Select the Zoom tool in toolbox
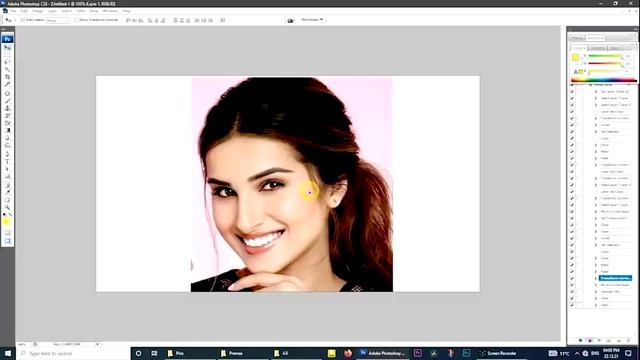Viewport: 640px width, 360px height. (x=7, y=208)
